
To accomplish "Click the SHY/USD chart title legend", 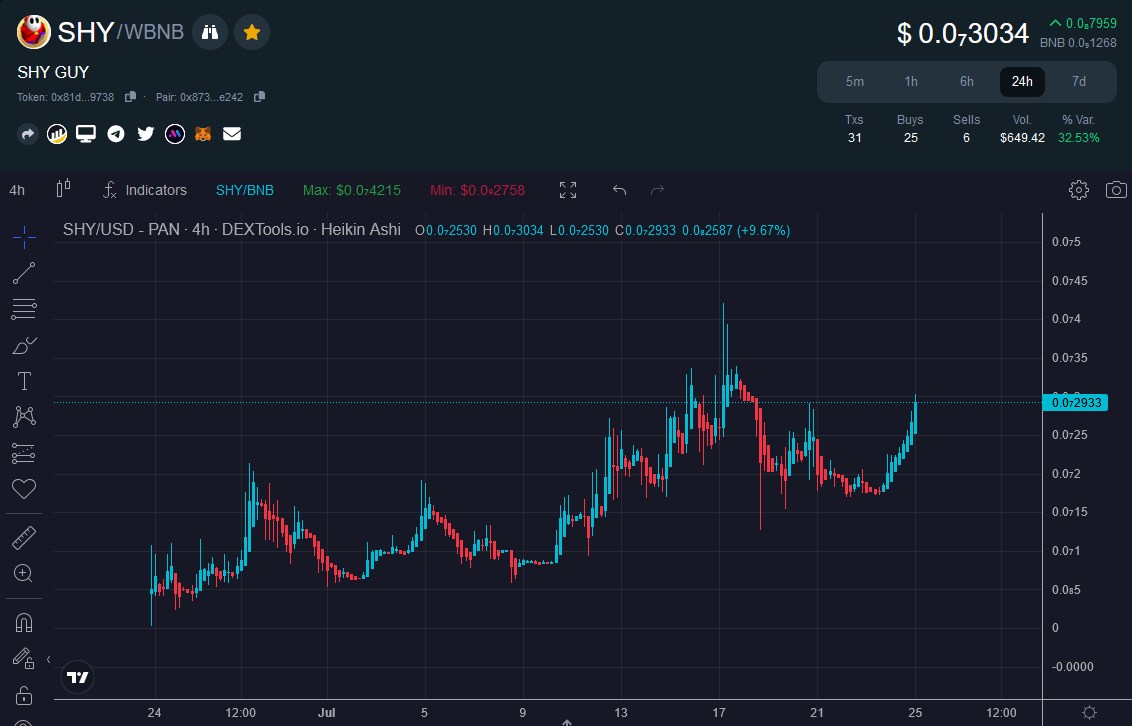I will coord(232,229).
